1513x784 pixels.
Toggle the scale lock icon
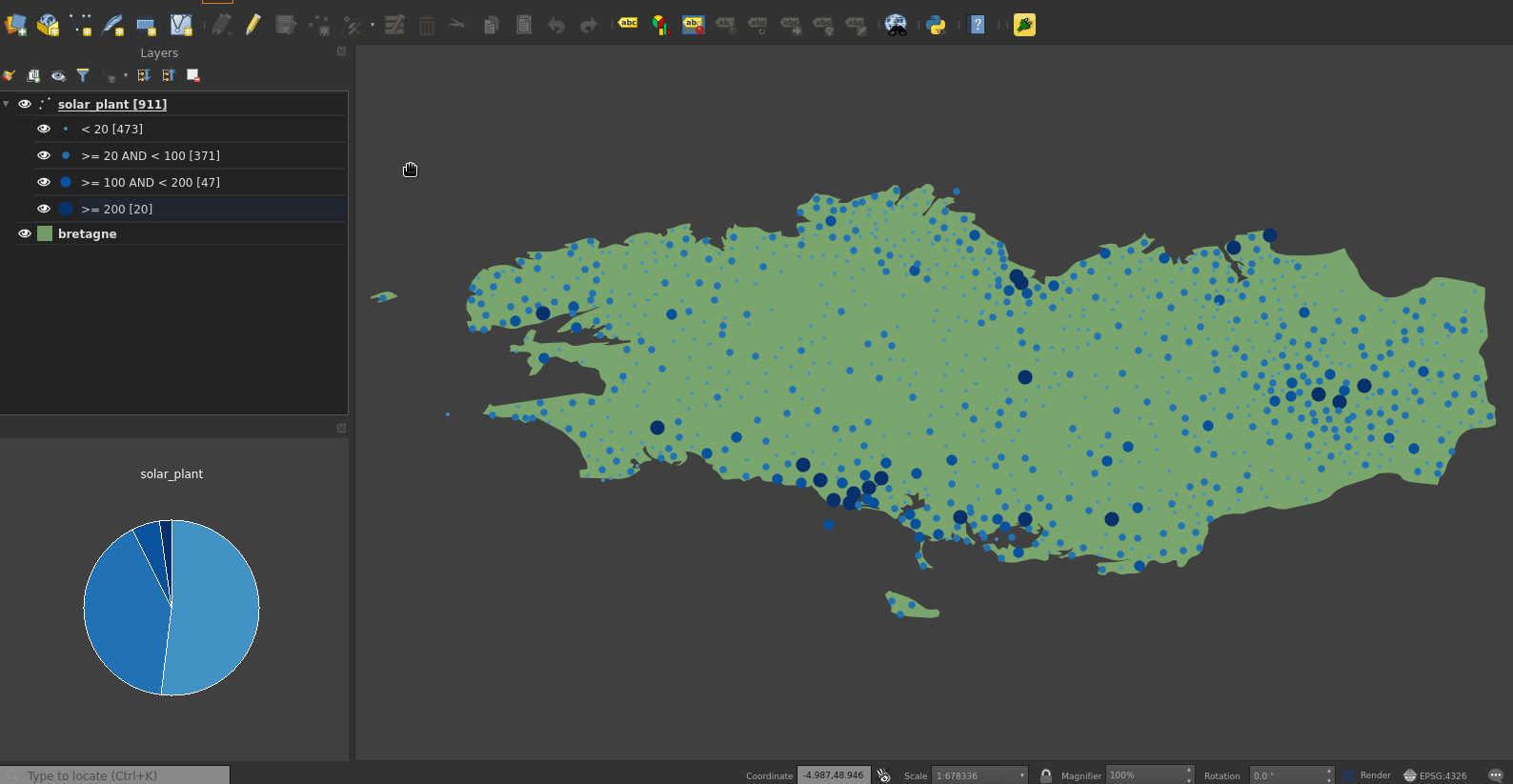click(1046, 775)
